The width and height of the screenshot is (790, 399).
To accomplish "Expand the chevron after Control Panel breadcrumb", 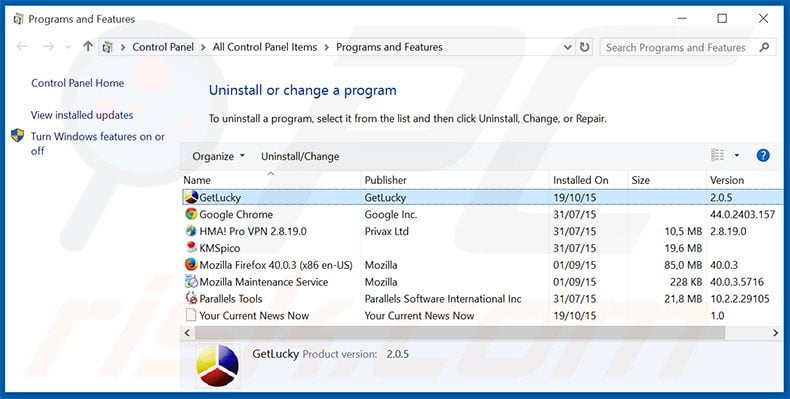I will [x=203, y=47].
